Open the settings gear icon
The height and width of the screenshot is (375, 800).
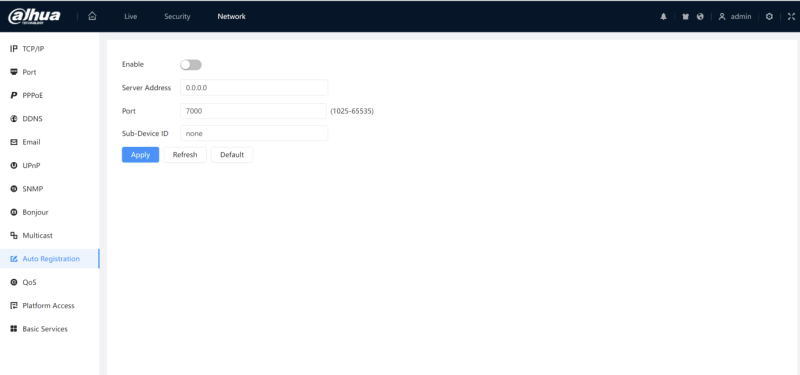pos(769,16)
